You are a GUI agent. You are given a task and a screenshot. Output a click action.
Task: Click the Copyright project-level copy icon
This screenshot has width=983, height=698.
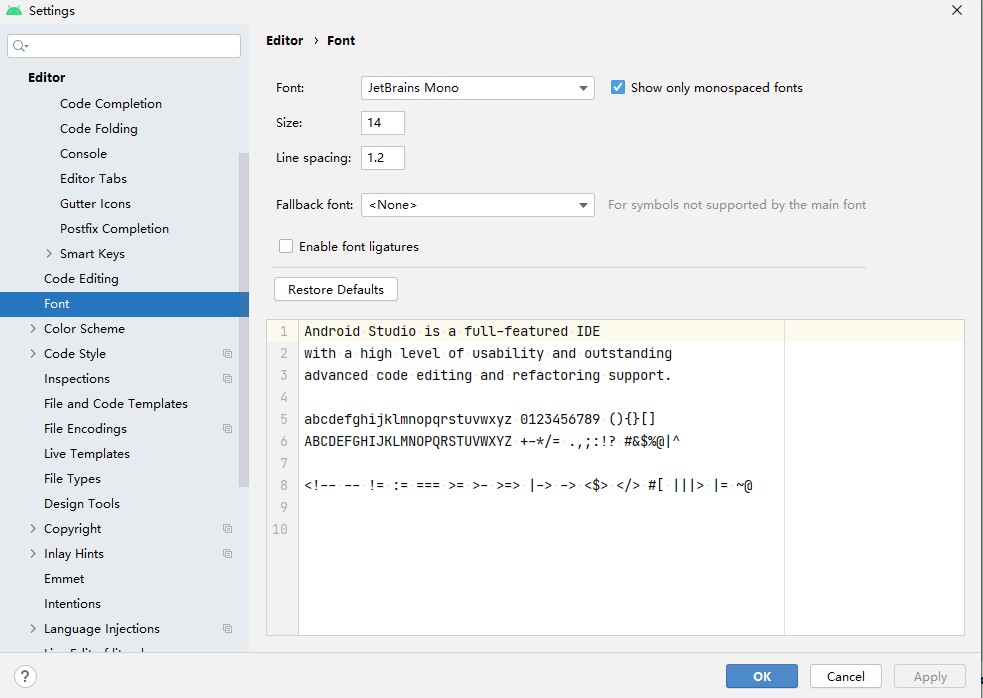click(228, 529)
